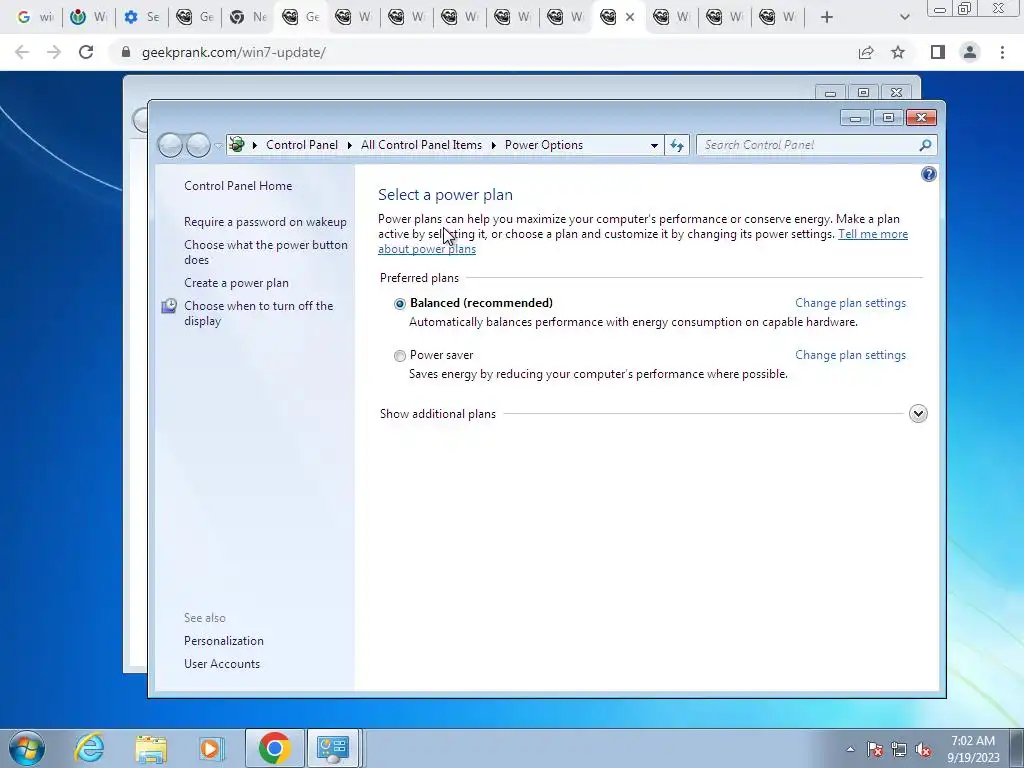
Task: Click the back arrow in Power Options window
Action: pyautogui.click(x=170, y=145)
